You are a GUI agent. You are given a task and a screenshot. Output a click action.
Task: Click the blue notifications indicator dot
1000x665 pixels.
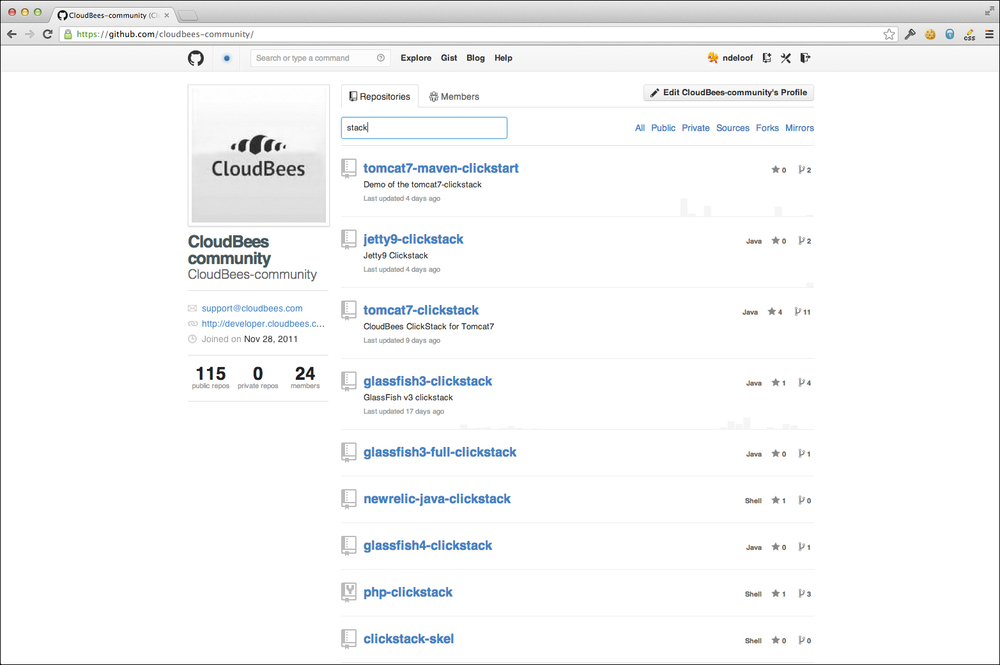click(227, 58)
